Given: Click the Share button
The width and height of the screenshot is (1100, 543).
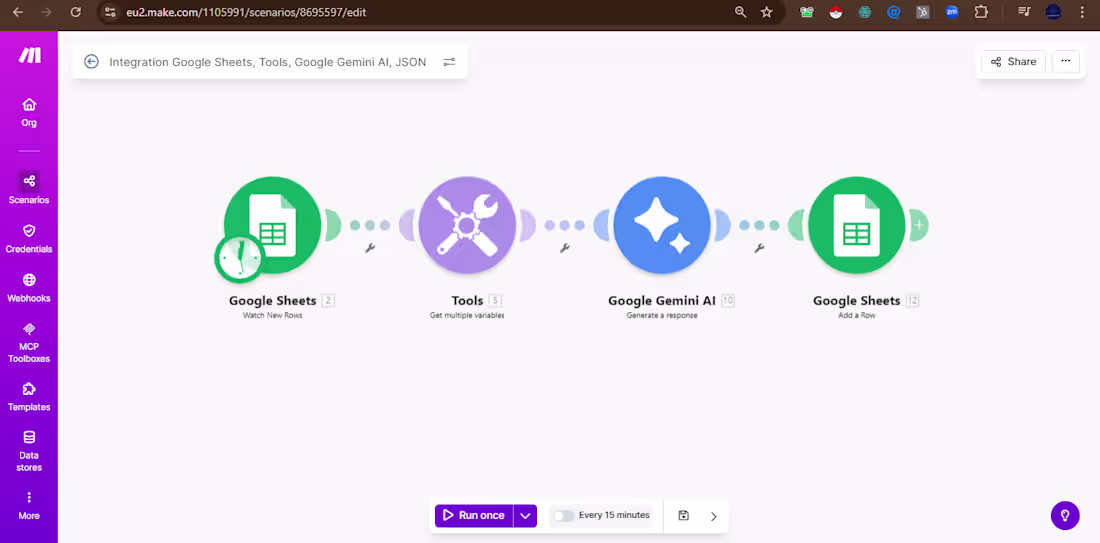Looking at the screenshot, I should click(x=1013, y=62).
